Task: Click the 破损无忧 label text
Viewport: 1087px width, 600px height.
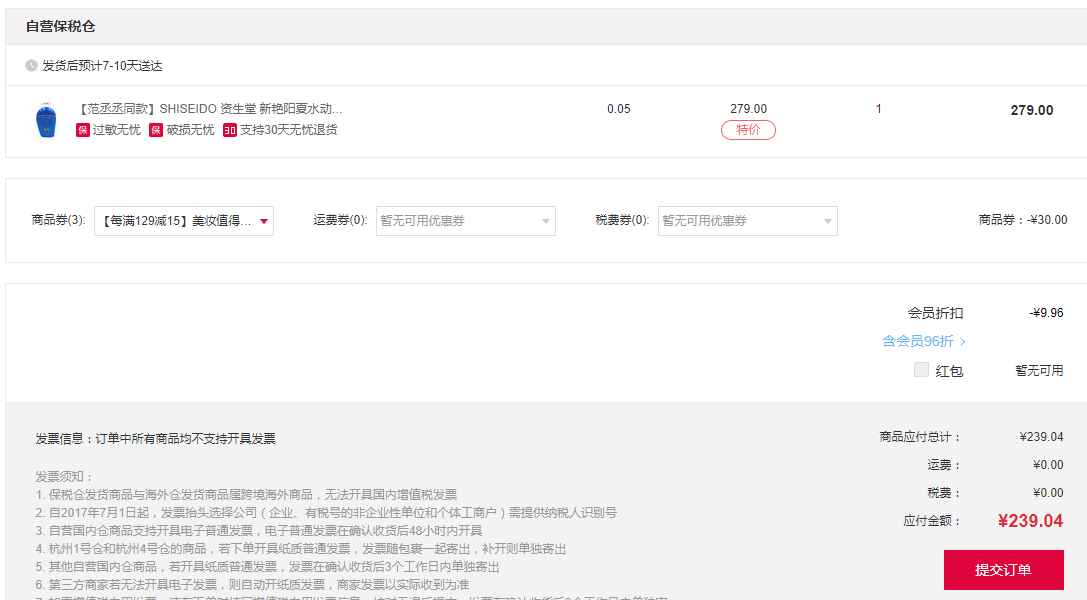Action: (190, 130)
